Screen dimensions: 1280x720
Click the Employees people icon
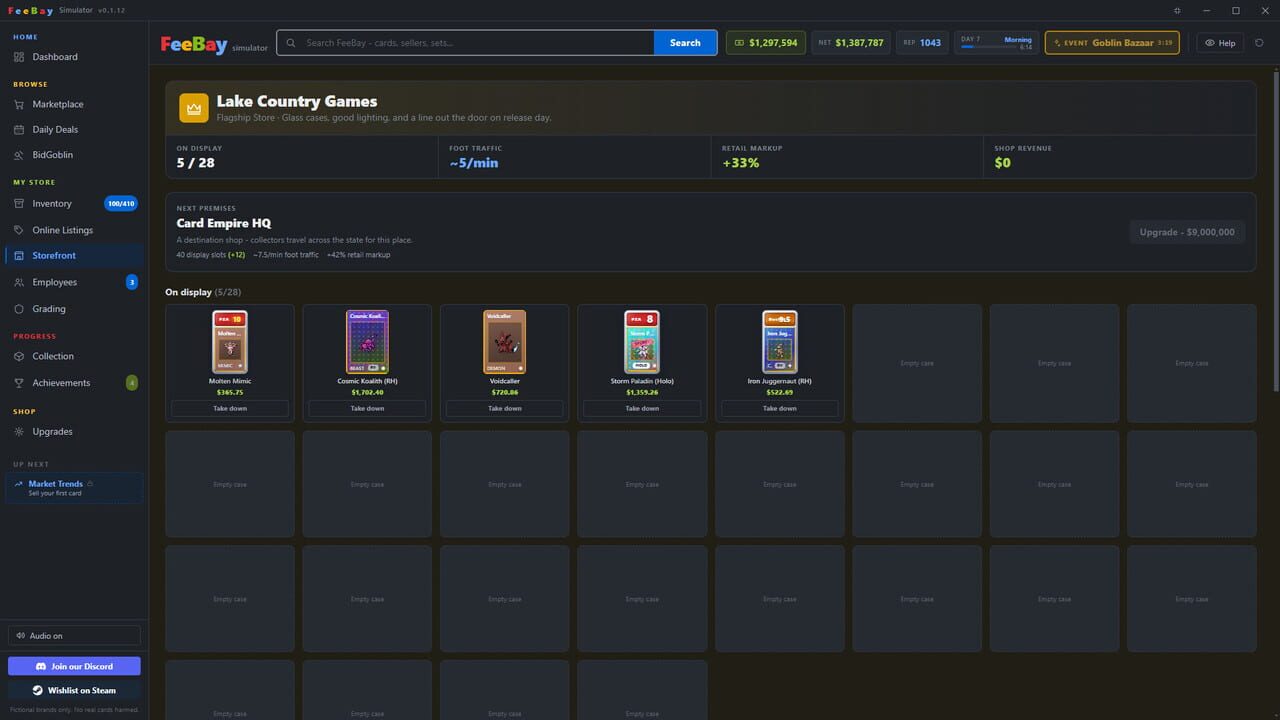coord(19,282)
